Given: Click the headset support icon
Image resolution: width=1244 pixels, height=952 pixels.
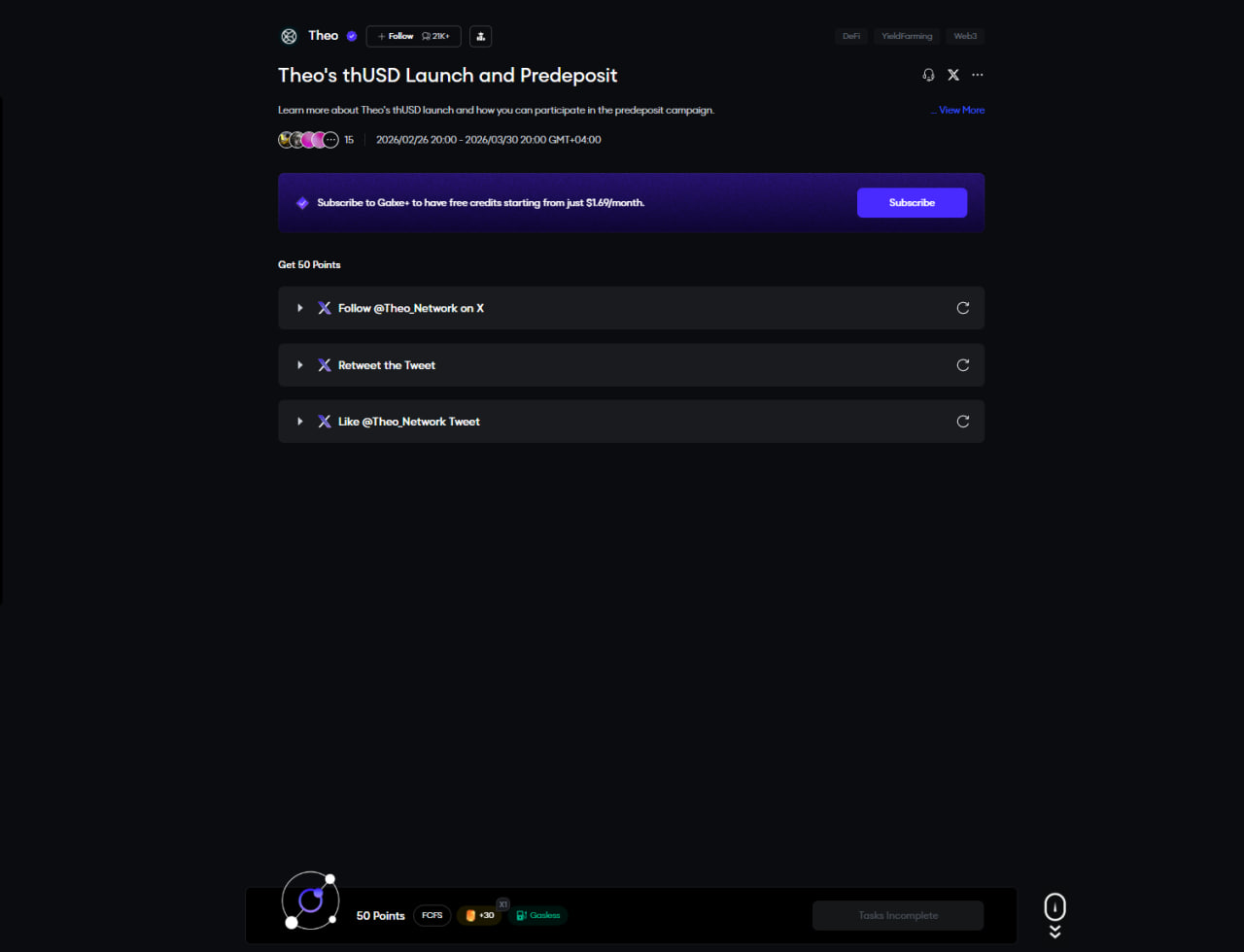Looking at the screenshot, I should click(x=928, y=75).
